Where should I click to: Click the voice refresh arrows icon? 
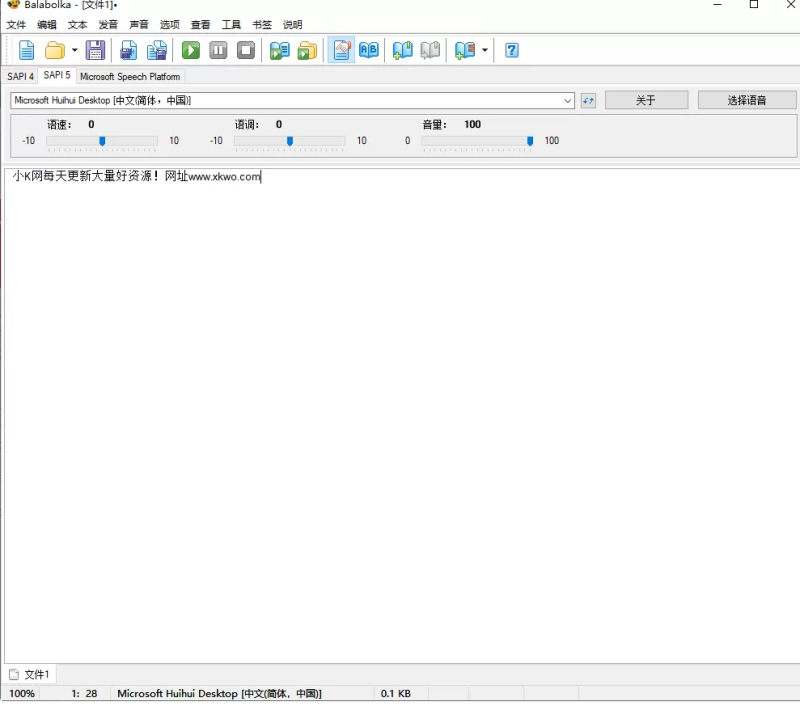pos(588,100)
